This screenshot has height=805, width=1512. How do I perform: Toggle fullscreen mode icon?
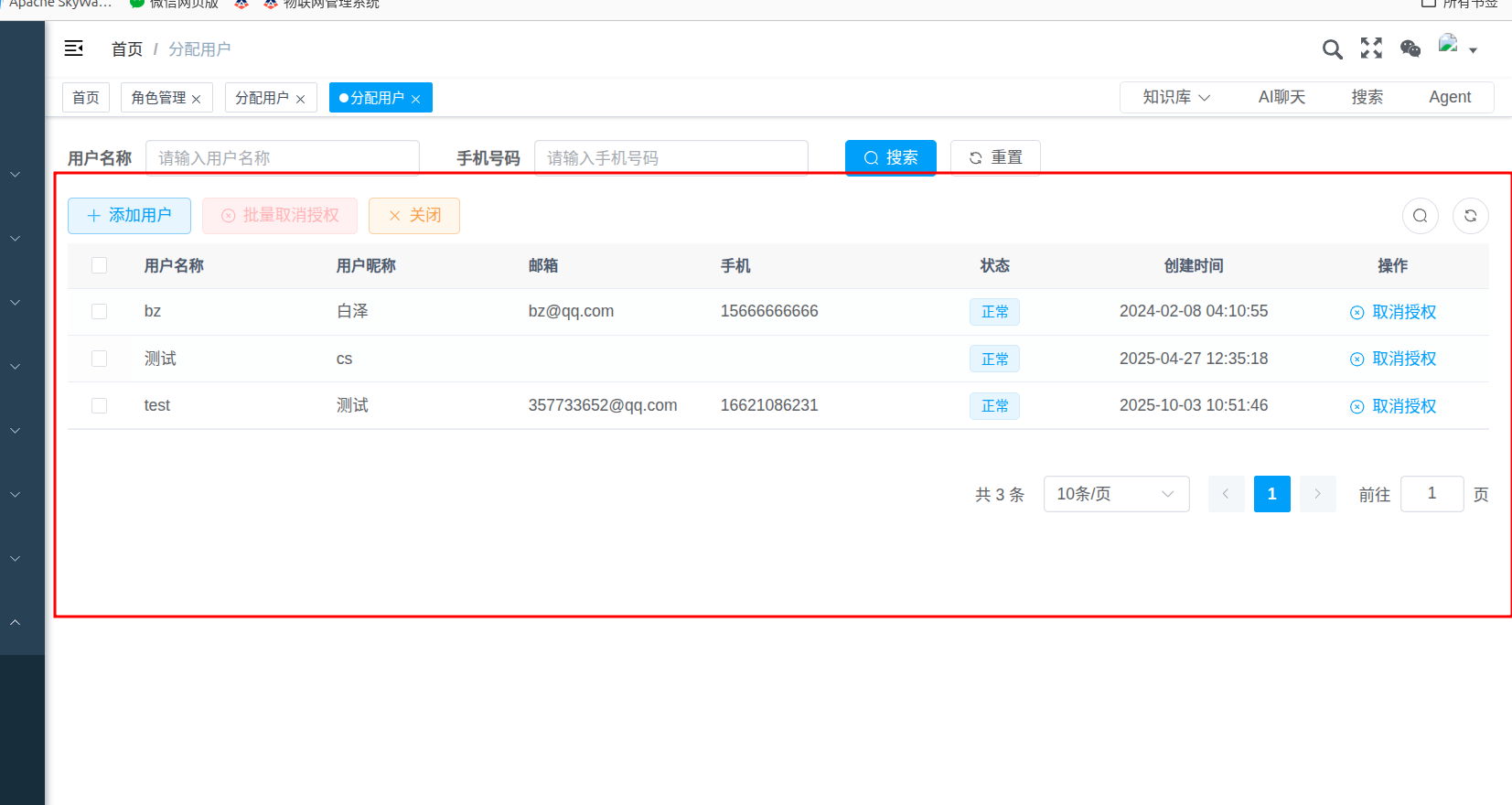click(1371, 48)
